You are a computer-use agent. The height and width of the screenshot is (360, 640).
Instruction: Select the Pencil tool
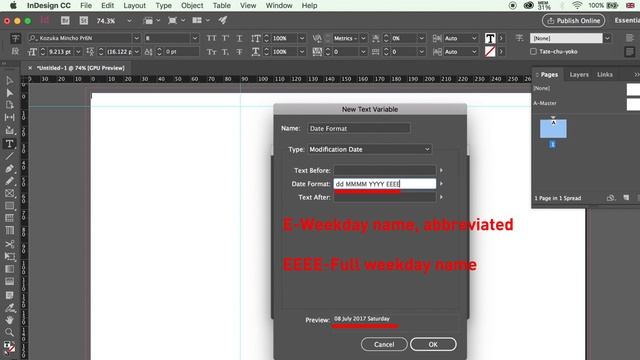pyautogui.click(x=9, y=181)
